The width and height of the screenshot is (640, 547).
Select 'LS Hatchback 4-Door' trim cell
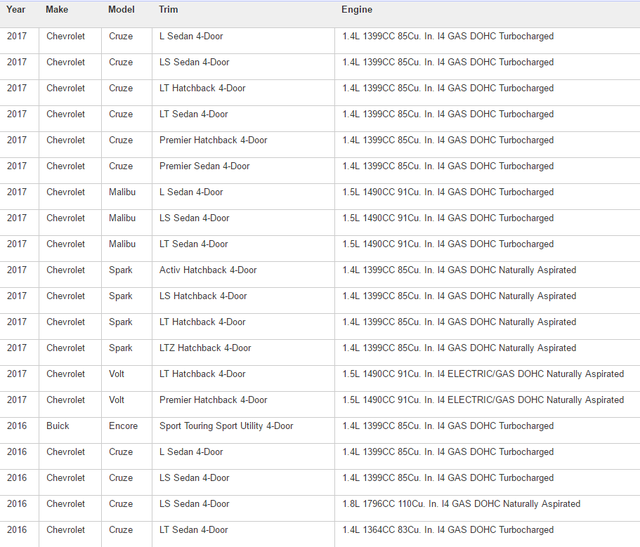point(203,296)
